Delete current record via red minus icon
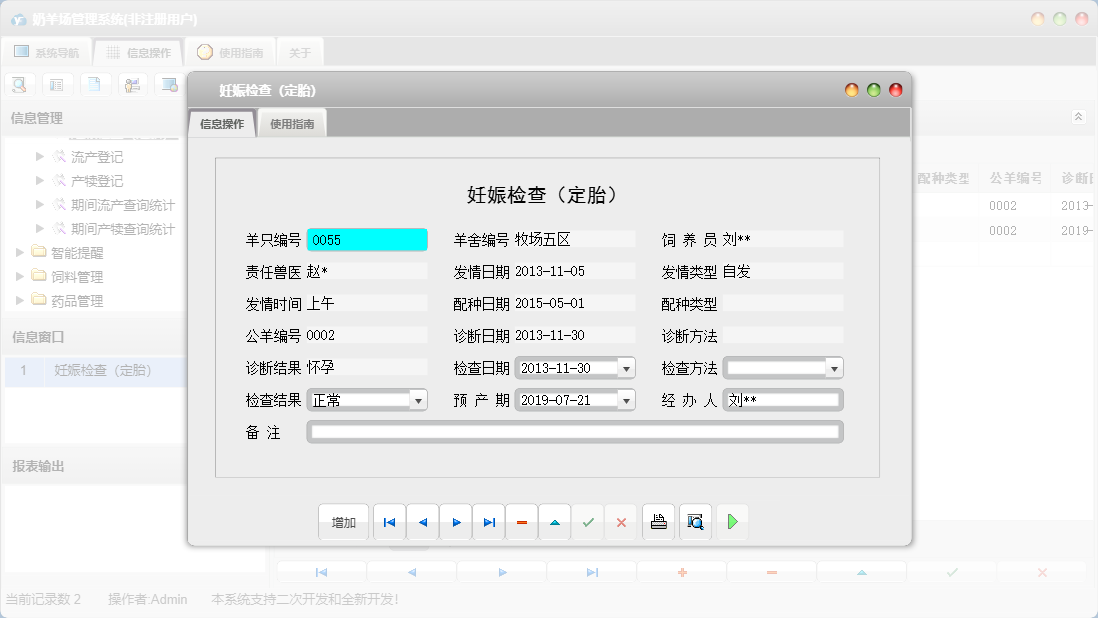Image resolution: width=1098 pixels, height=618 pixels. 521,521
